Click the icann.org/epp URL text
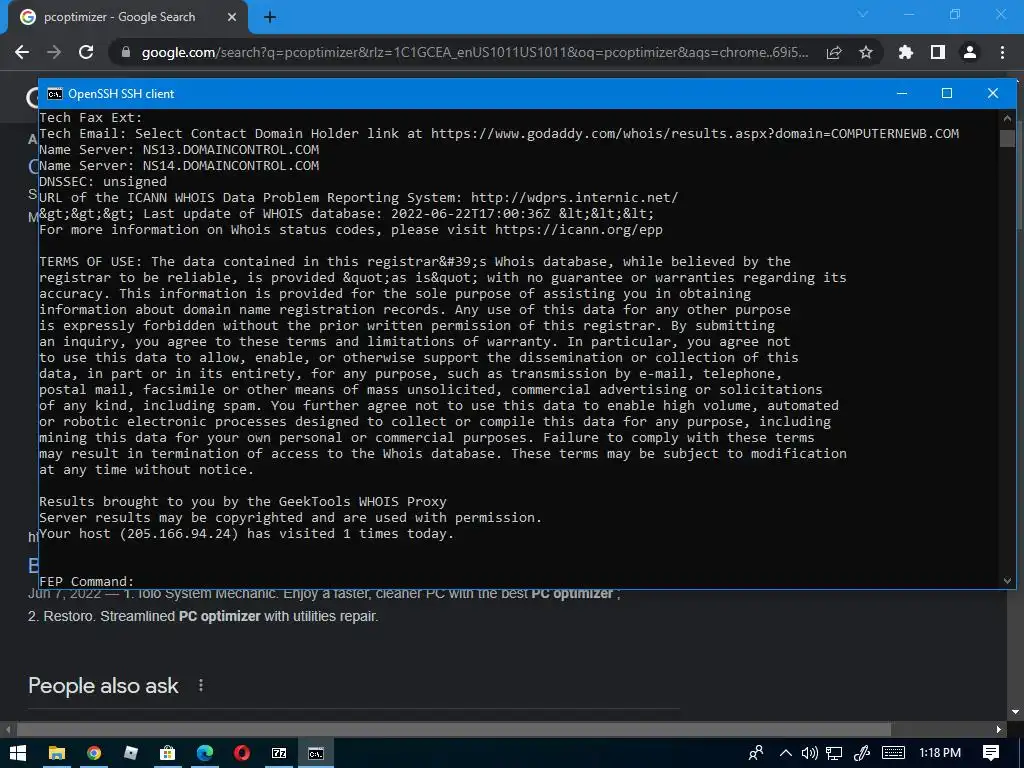The image size is (1024, 768). (x=579, y=229)
